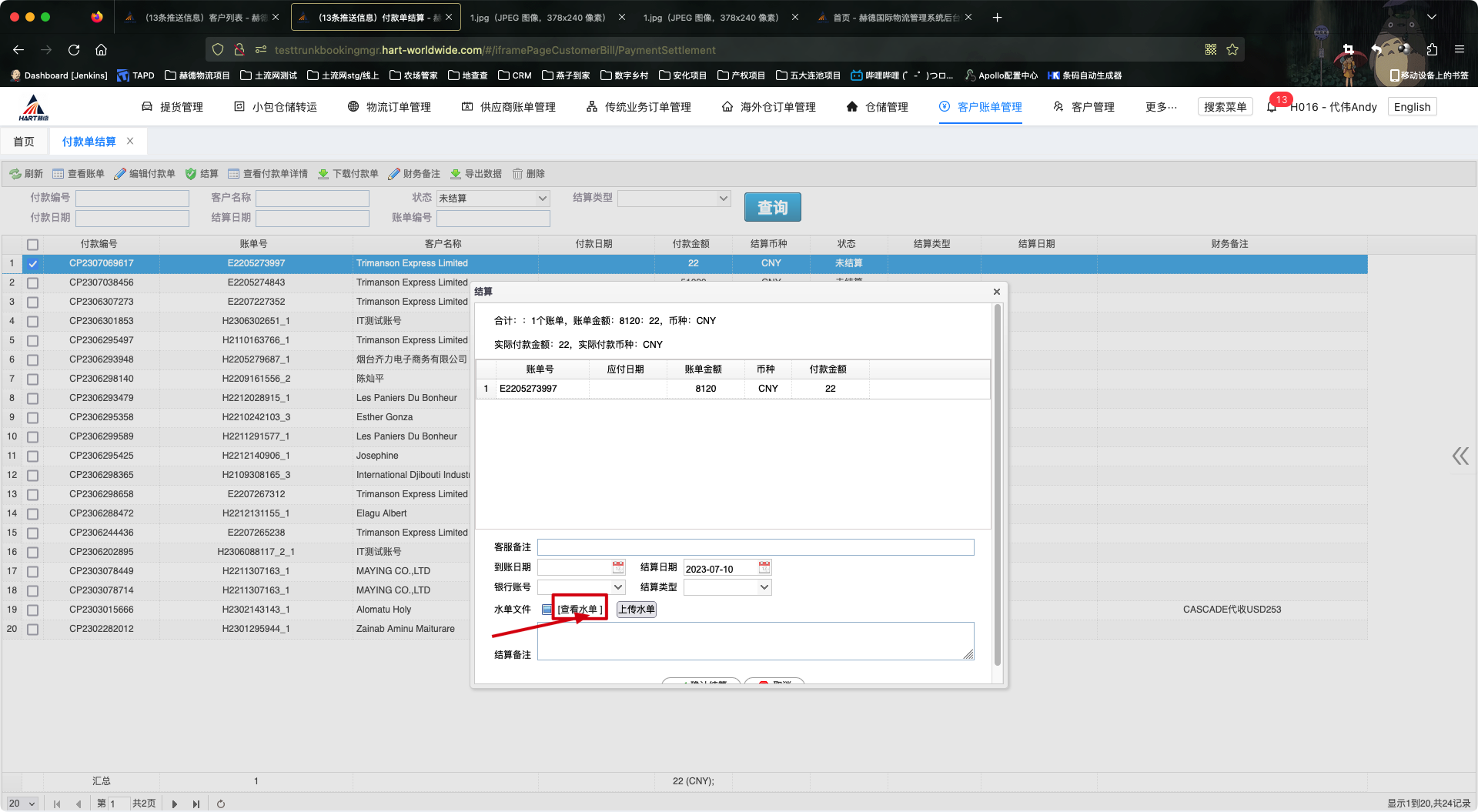Viewport: 1478px width, 812px height.
Task: Open the 银行账号 dropdown in dialog
Action: pyautogui.click(x=618, y=587)
